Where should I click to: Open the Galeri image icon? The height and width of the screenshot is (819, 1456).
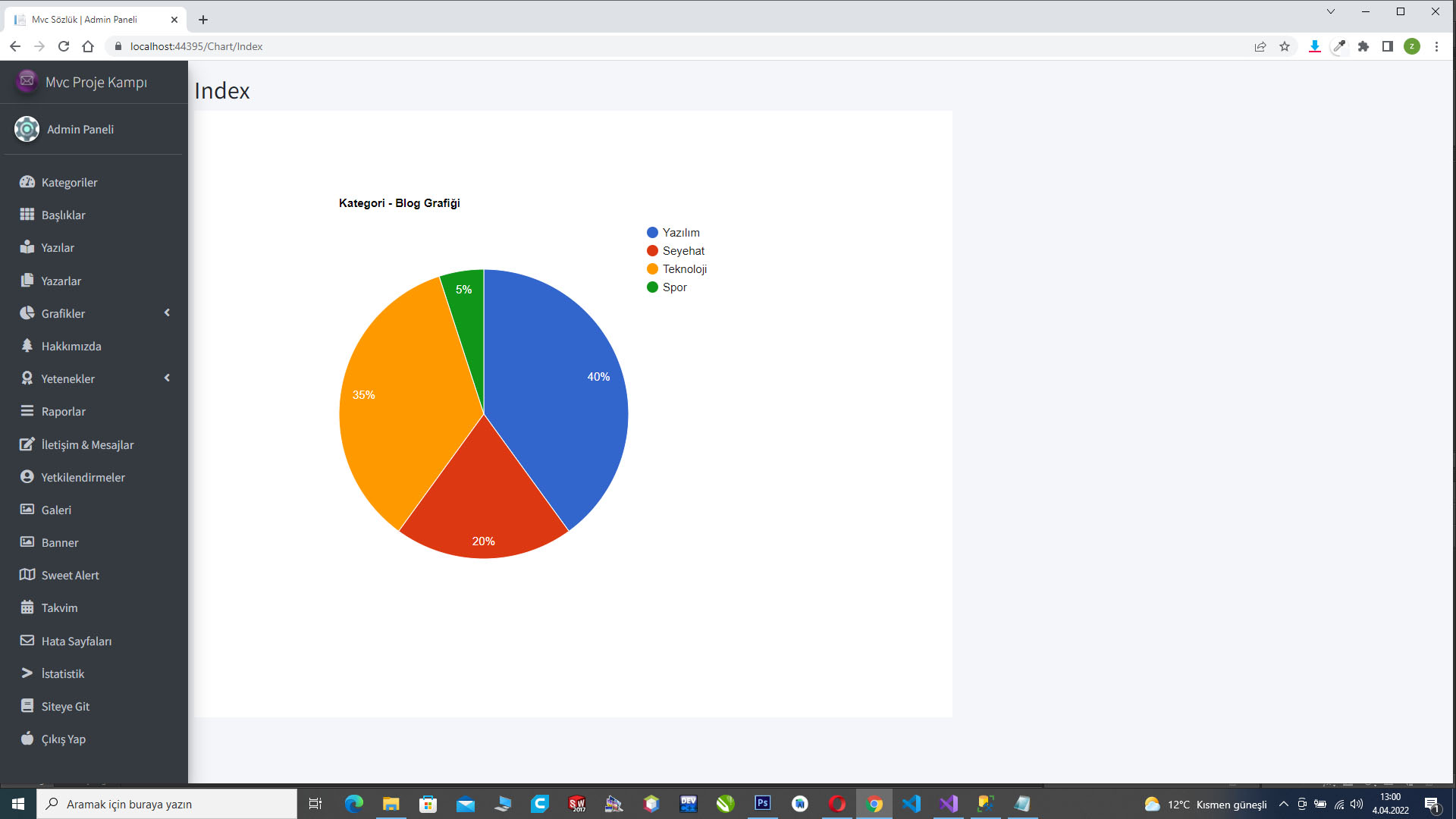click(x=27, y=510)
